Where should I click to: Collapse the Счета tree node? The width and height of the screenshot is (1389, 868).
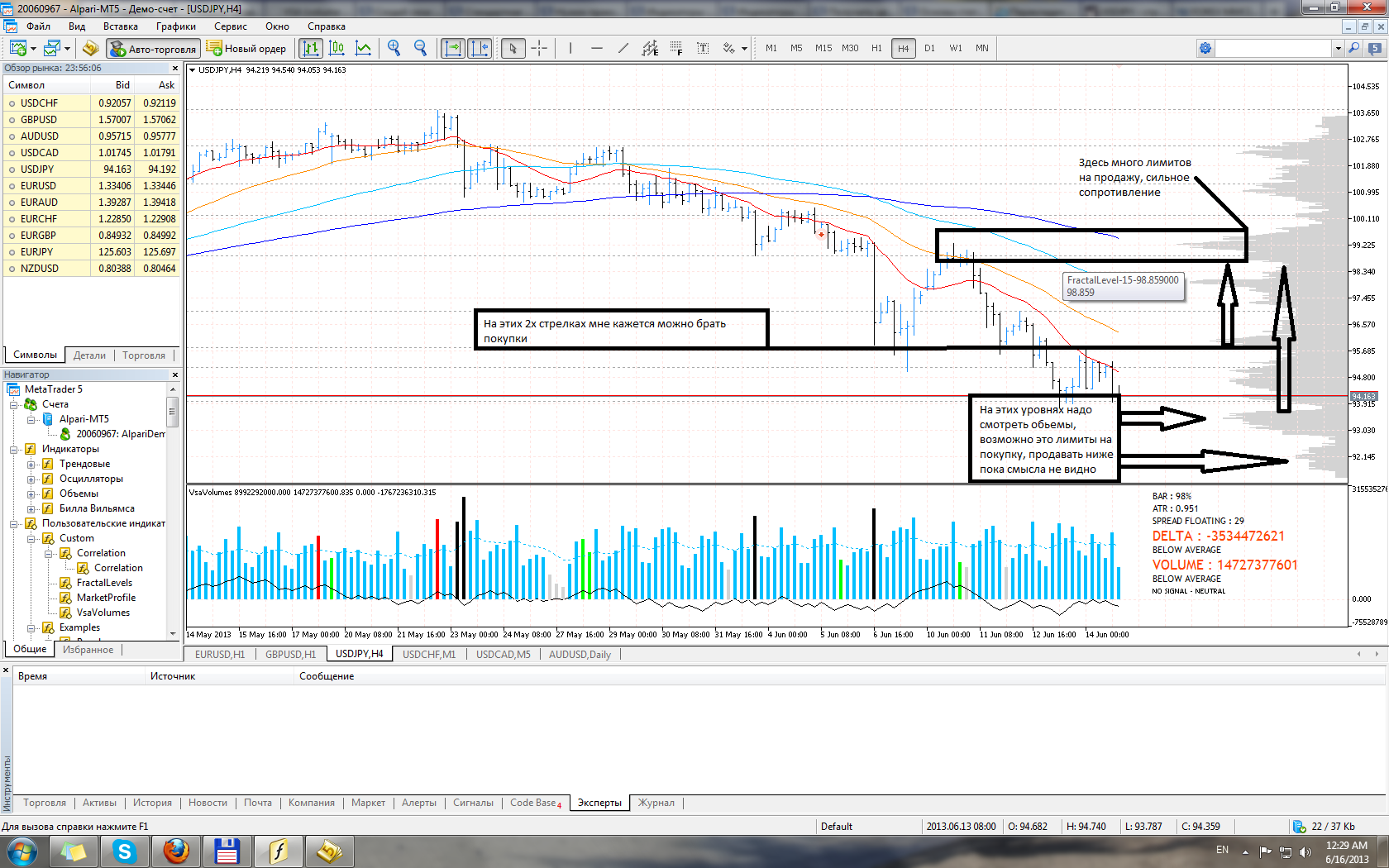point(14,404)
